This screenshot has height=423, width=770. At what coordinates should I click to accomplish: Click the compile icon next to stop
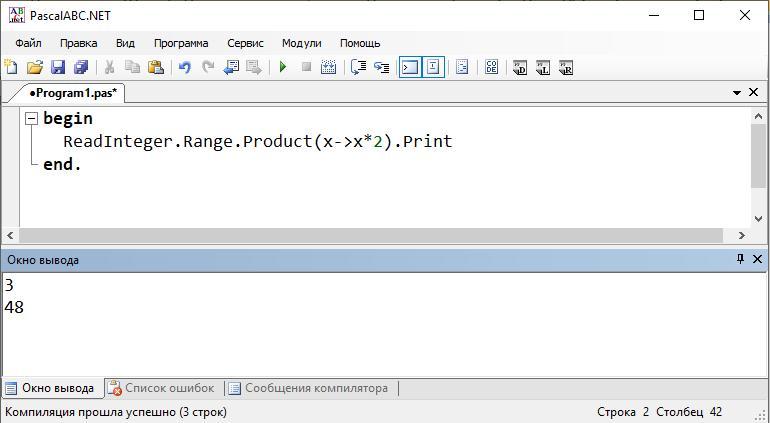329,67
